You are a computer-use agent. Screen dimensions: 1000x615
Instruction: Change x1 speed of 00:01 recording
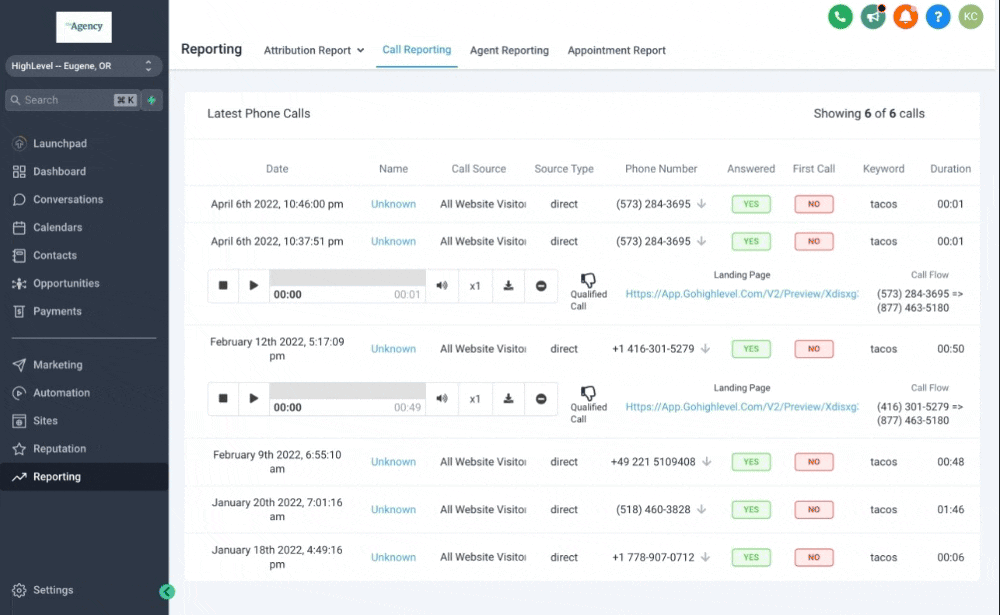[x=474, y=286]
